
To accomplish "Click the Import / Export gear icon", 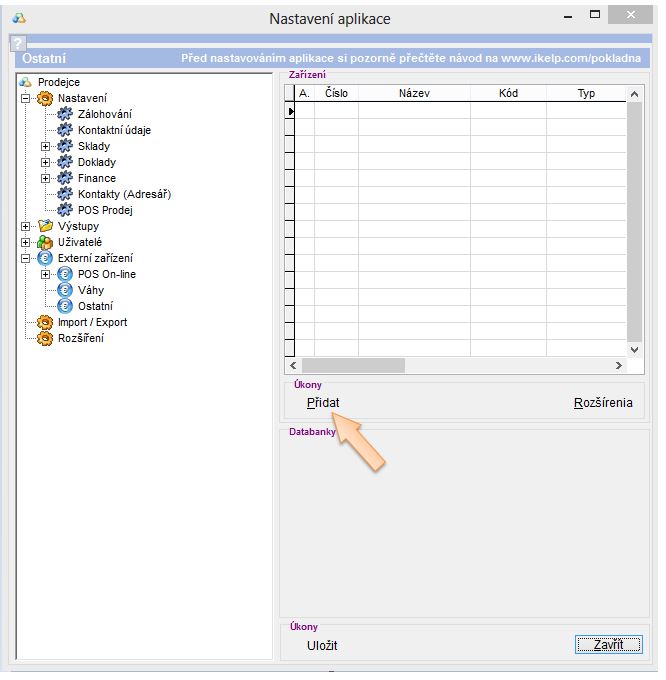I will (x=45, y=323).
